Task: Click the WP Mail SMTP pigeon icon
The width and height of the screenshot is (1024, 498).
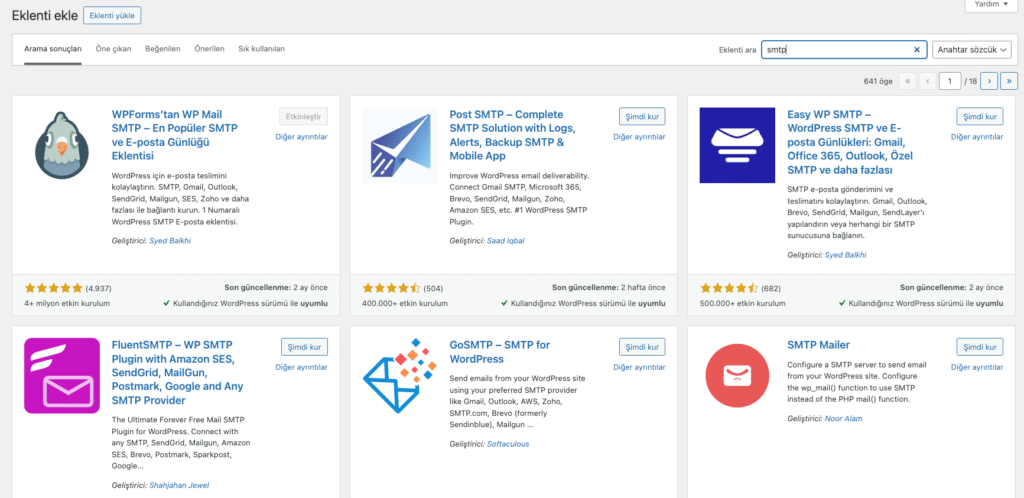Action: pyautogui.click(x=61, y=145)
